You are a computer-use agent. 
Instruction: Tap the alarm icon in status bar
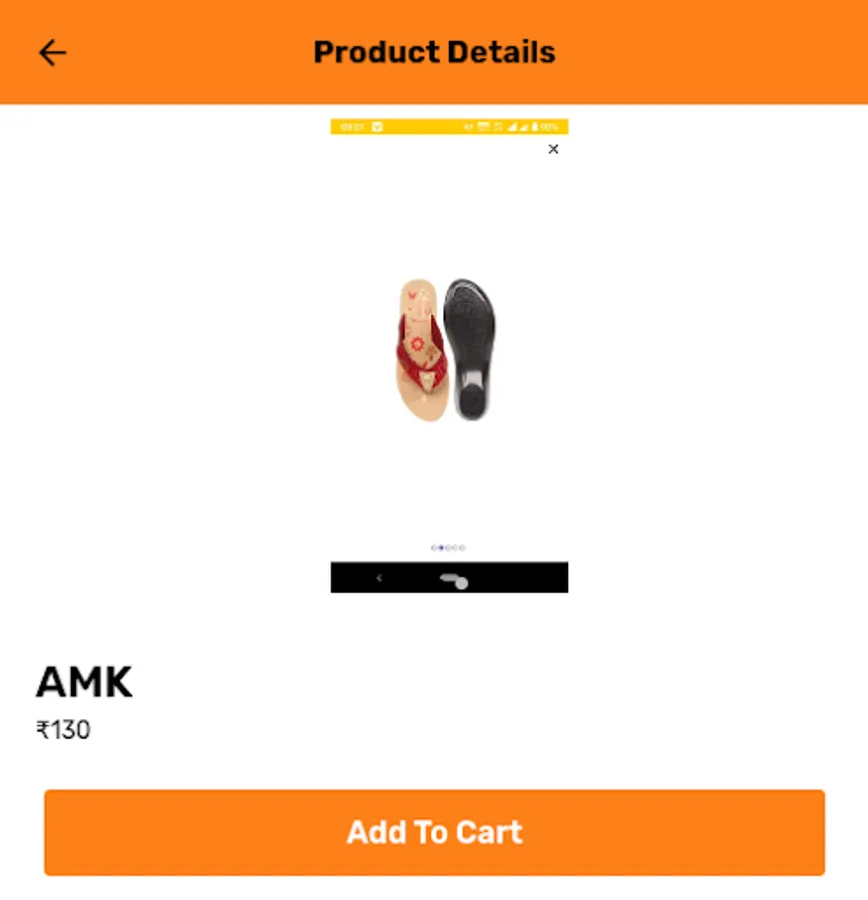[468, 127]
